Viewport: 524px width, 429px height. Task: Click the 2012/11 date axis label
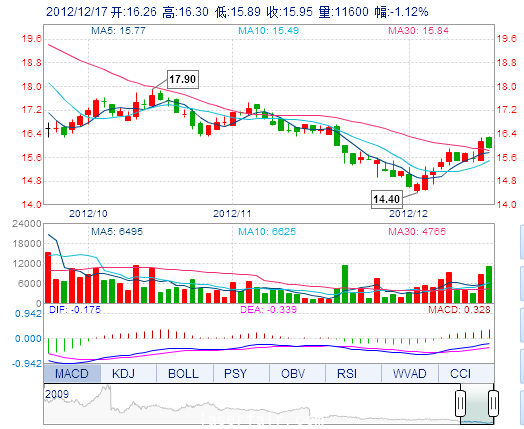click(x=232, y=213)
